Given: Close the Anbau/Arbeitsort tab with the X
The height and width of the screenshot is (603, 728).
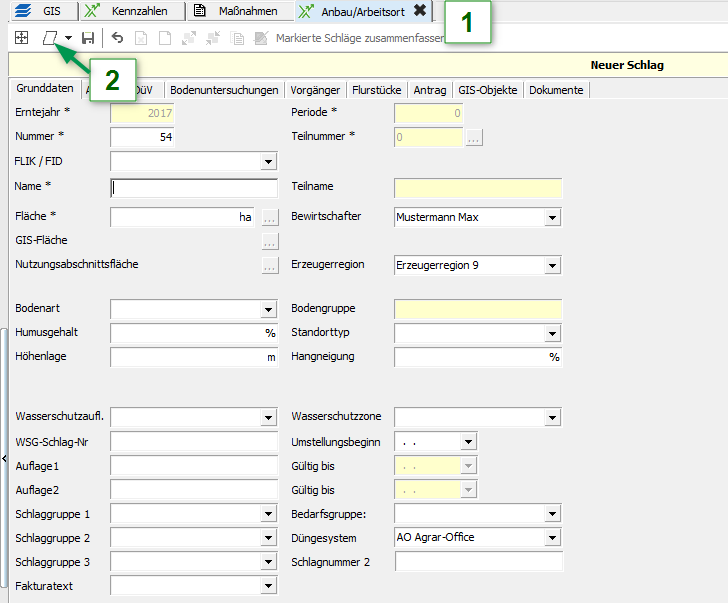Looking at the screenshot, I should (x=420, y=11).
